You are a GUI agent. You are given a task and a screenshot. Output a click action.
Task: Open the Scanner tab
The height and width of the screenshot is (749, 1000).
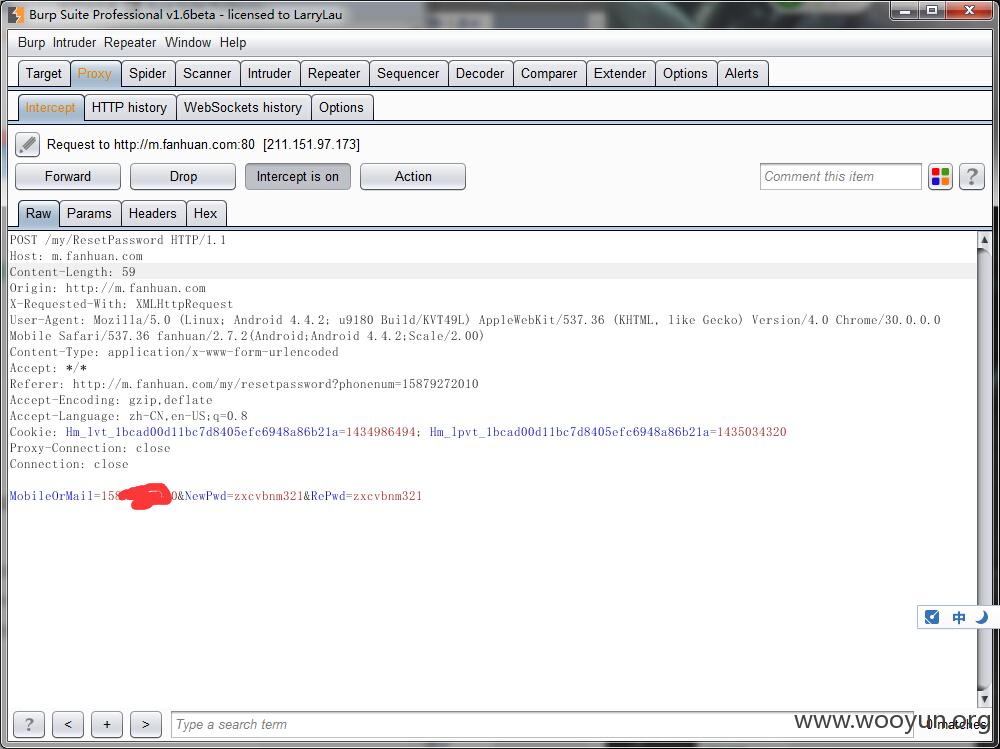click(x=207, y=73)
